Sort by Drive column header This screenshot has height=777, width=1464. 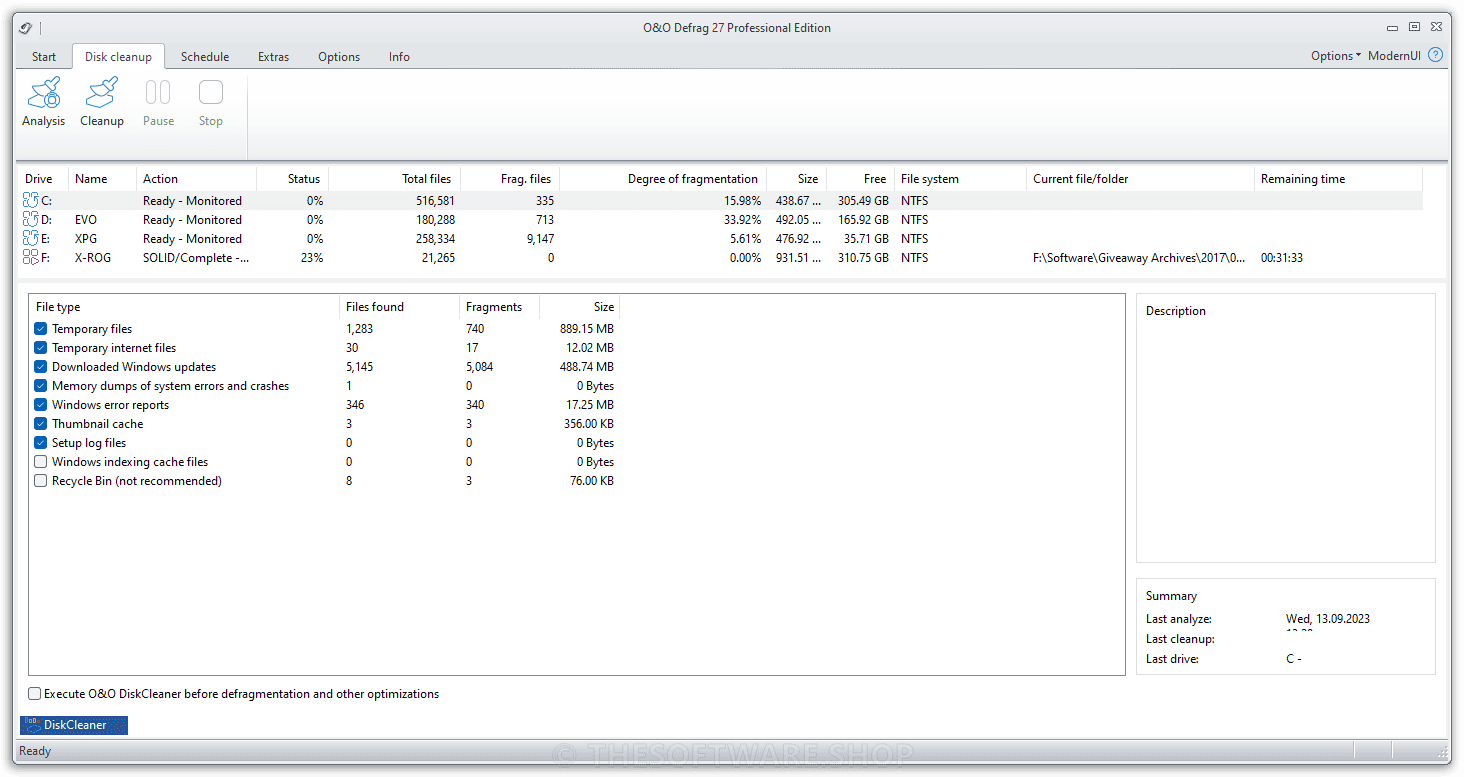[x=43, y=179]
